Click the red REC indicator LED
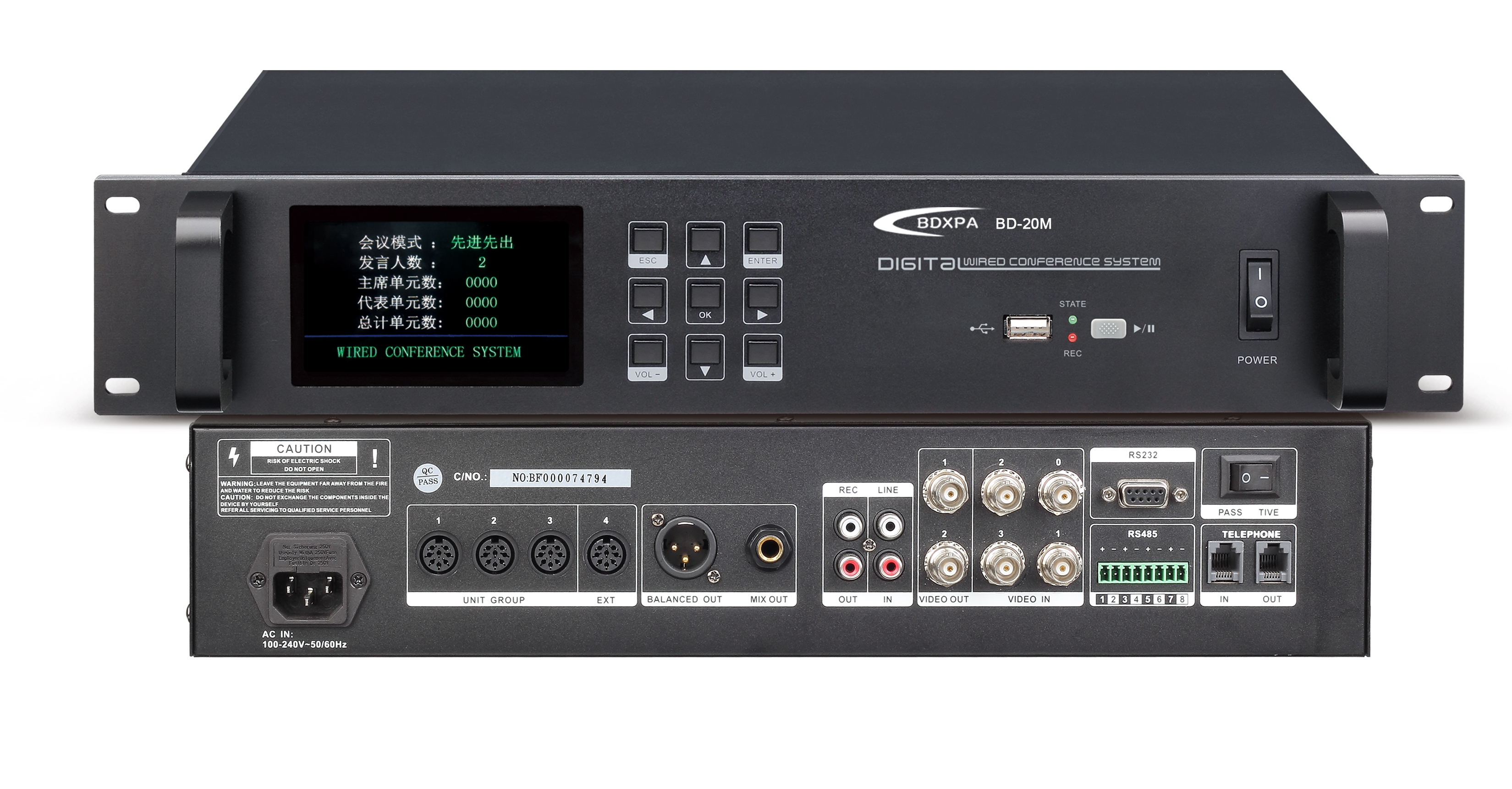 [1072, 337]
